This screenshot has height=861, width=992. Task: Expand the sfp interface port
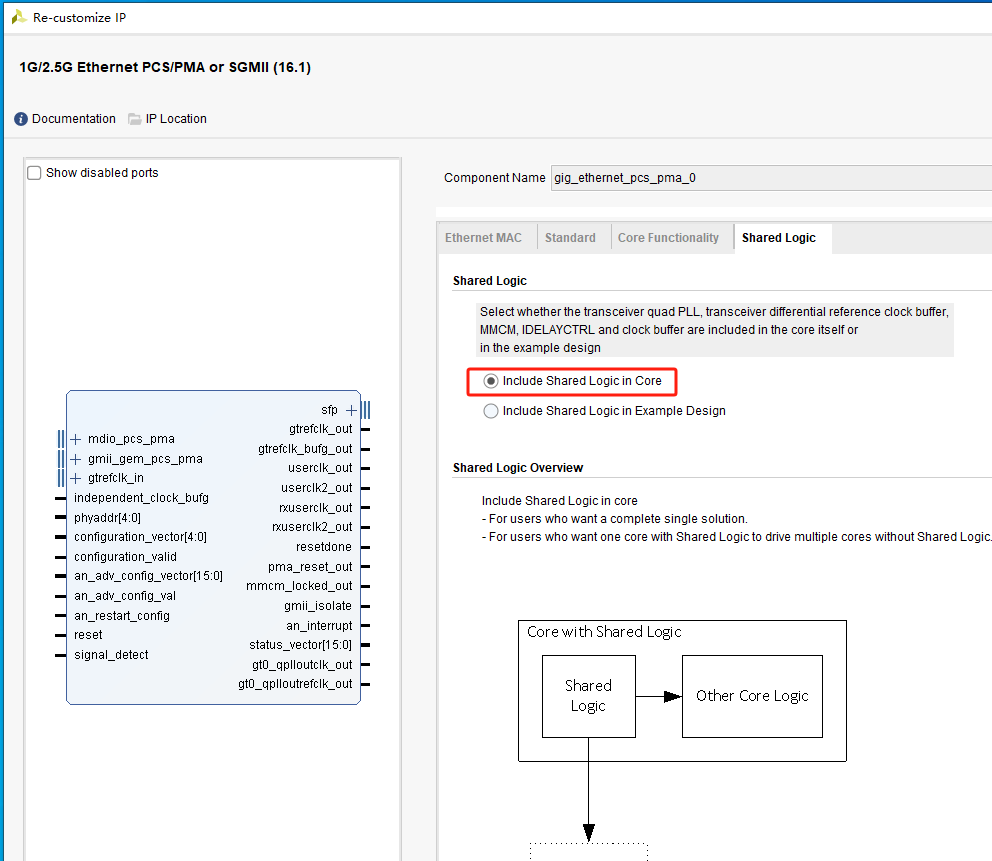(351, 410)
